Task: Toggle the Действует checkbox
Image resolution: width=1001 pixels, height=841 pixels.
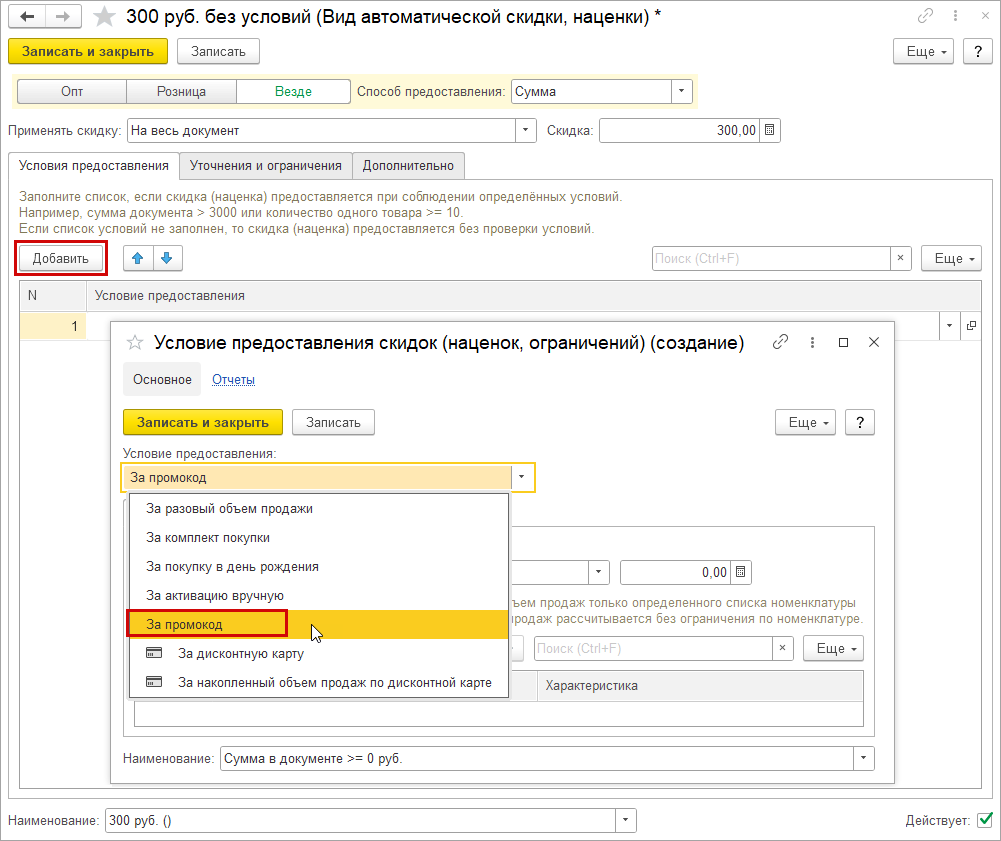Action: [985, 821]
